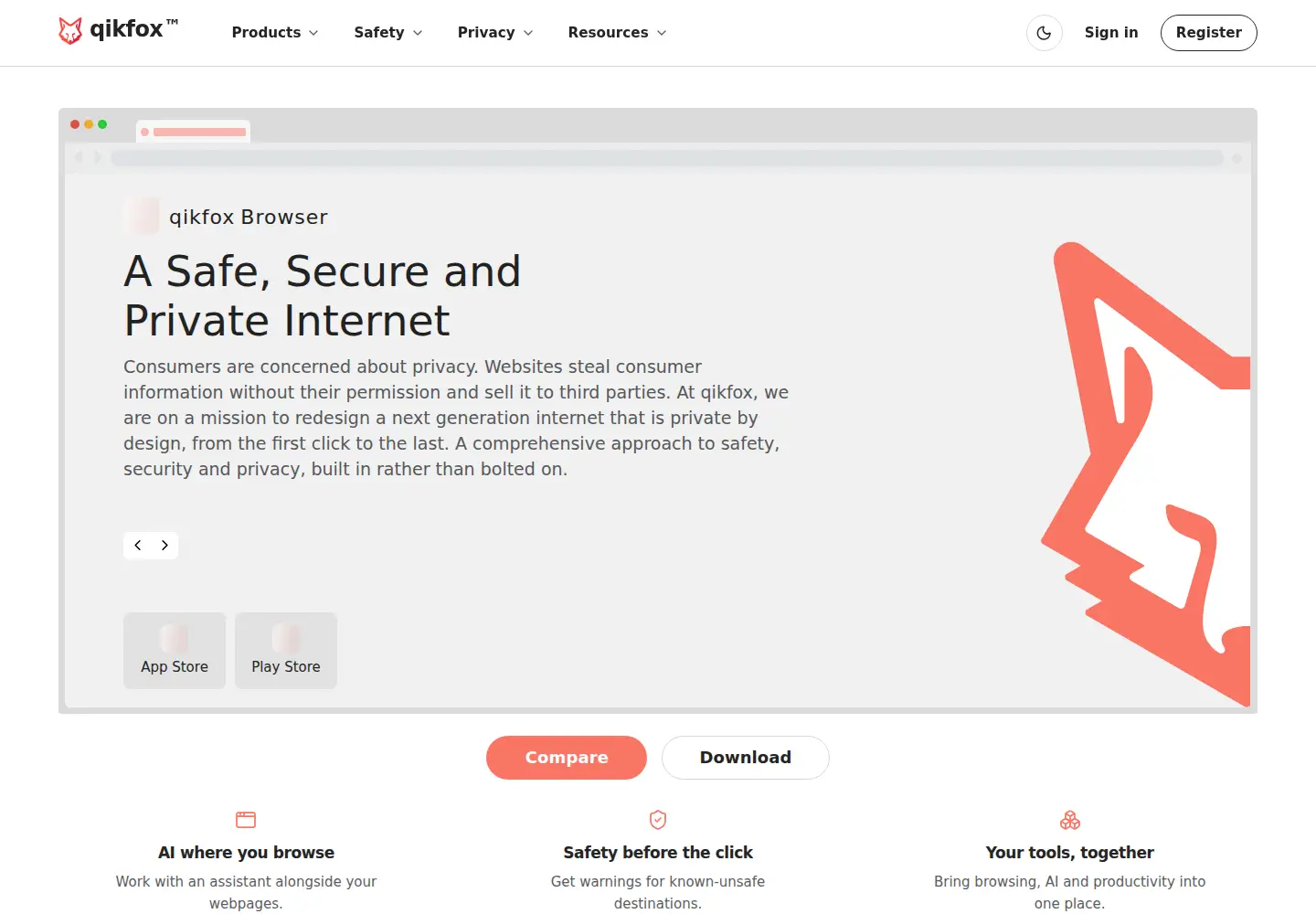This screenshot has height=914, width=1316.
Task: Click the browser window icon above AI where you browse
Action: click(x=246, y=820)
